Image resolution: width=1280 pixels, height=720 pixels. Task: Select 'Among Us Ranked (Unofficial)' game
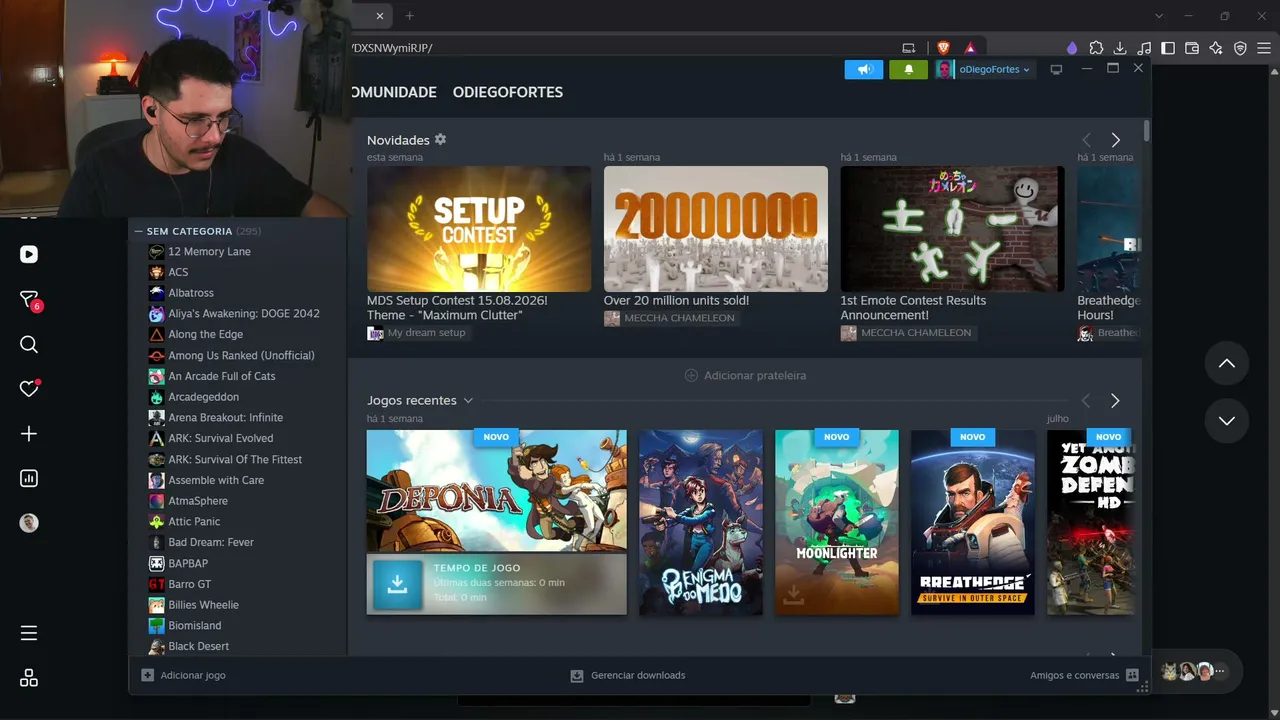(241, 355)
